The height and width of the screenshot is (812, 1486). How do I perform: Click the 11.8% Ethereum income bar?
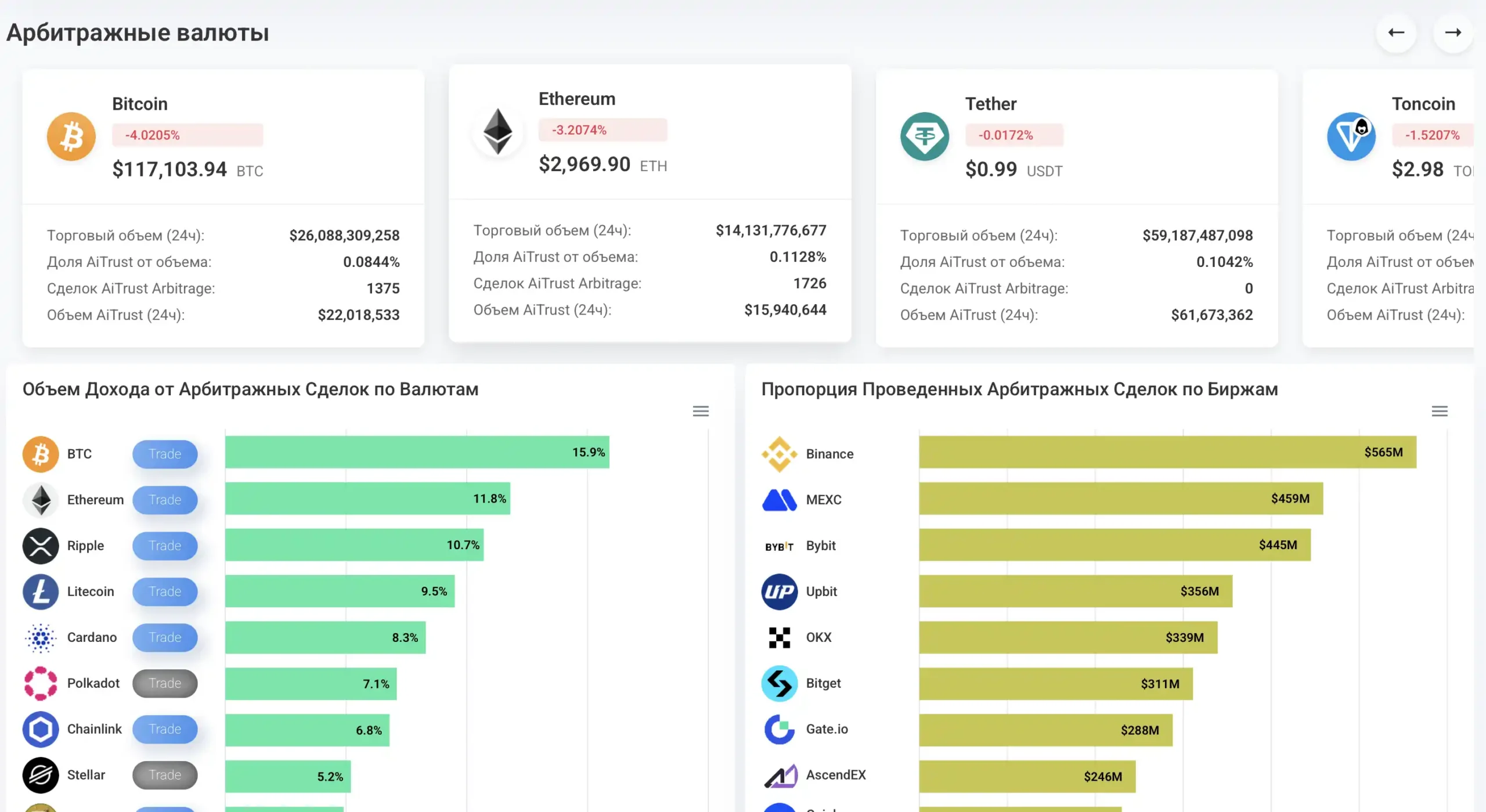click(367, 499)
